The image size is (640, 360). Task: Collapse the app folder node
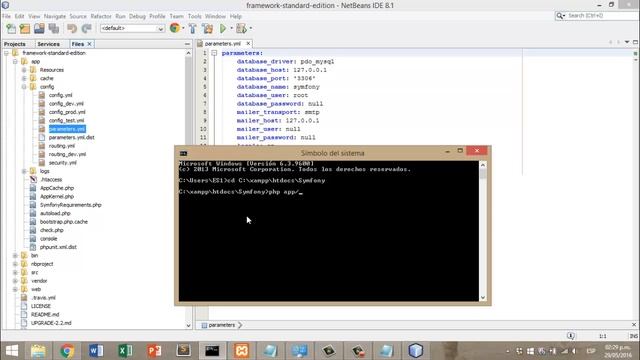click(15, 62)
